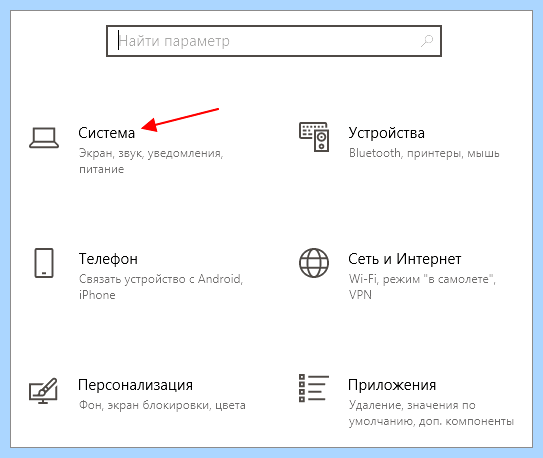Open the Устройства keyboard and speaker icon
Viewport: 543px width, 458px height.
tap(314, 136)
